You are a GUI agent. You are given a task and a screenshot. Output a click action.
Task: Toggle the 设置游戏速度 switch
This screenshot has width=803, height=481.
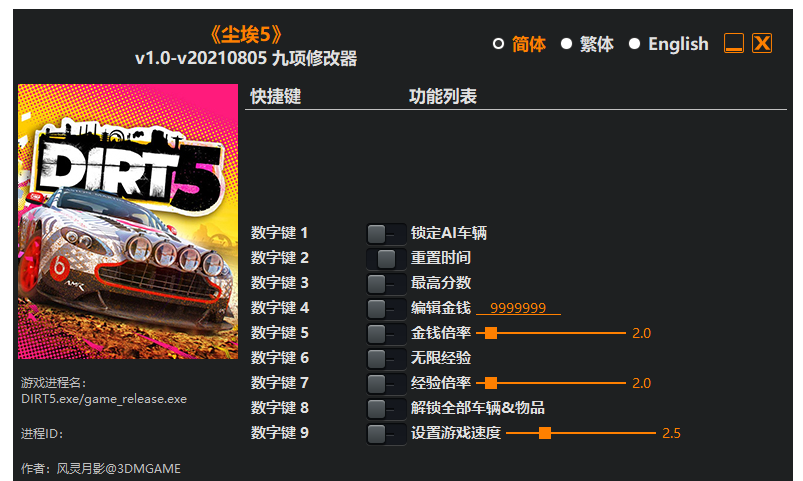click(x=387, y=433)
